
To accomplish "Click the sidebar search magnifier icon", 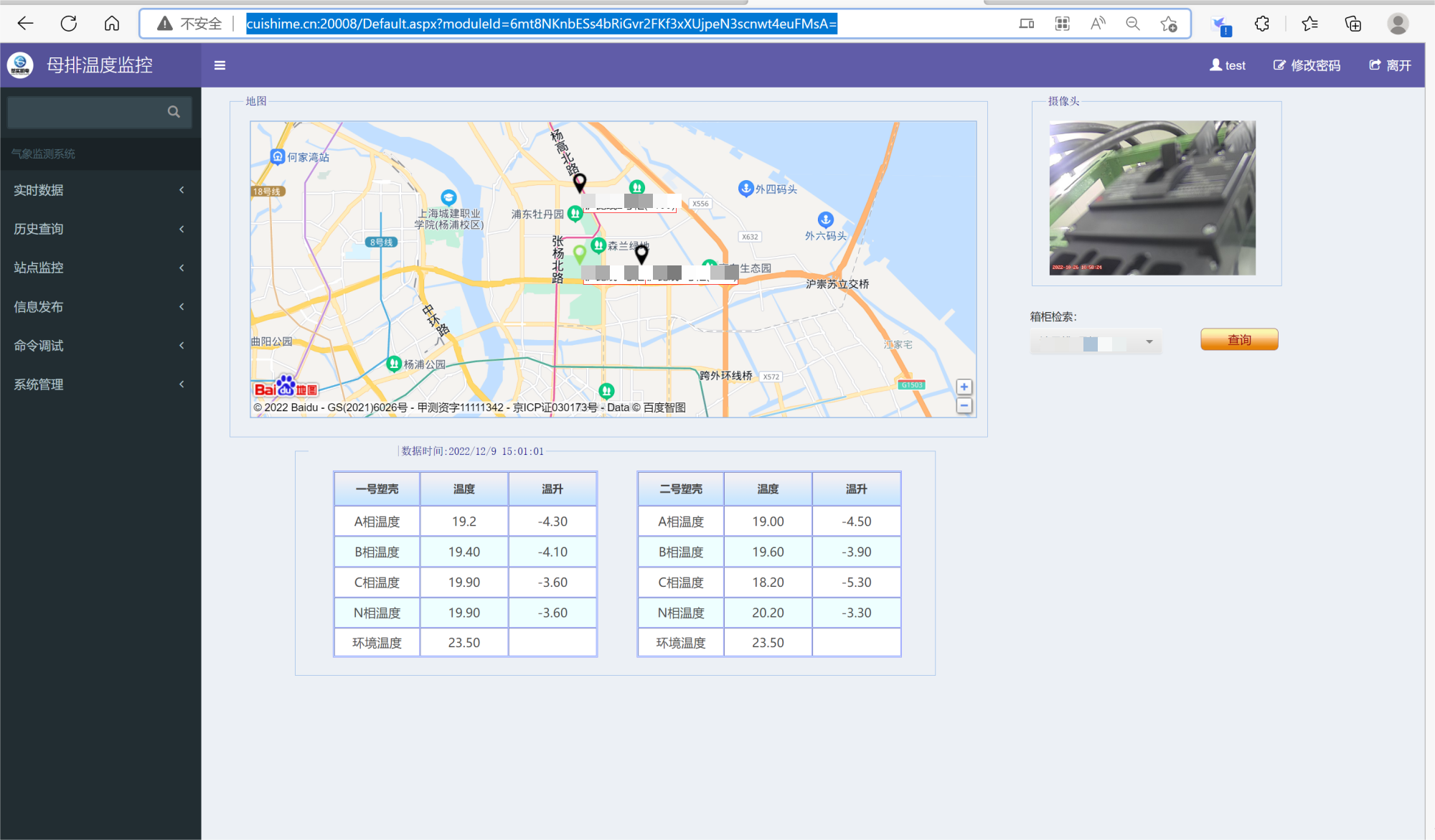I will pos(174,112).
